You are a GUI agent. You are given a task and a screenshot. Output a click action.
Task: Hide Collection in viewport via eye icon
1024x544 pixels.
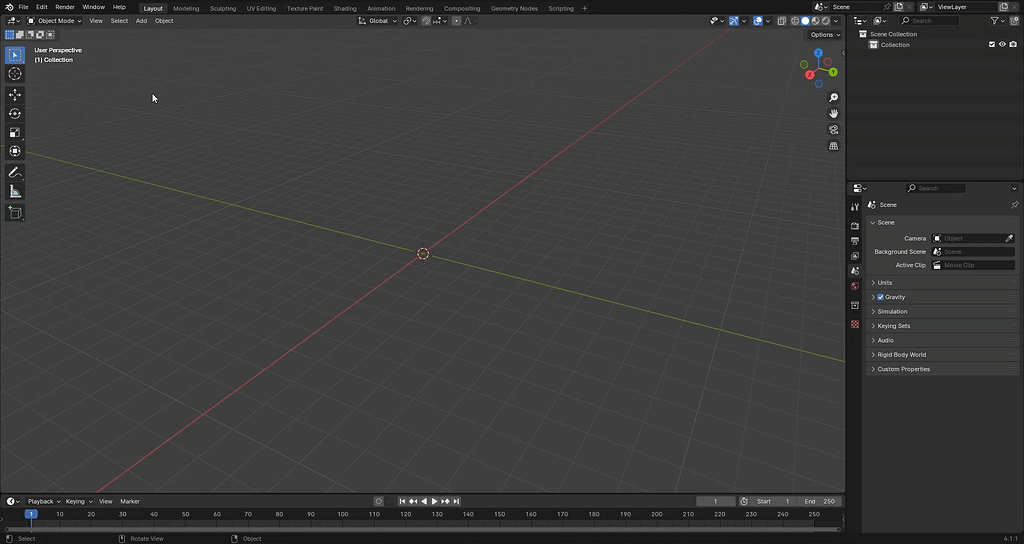tap(1002, 44)
